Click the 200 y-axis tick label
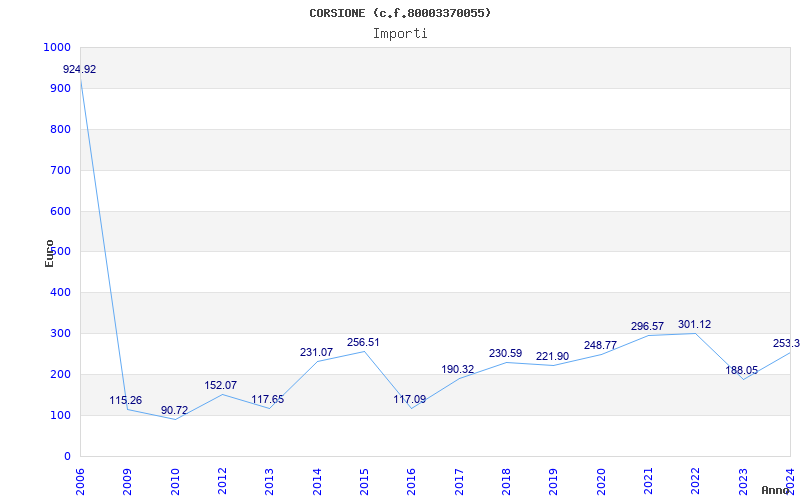The image size is (800, 500). click(61, 374)
